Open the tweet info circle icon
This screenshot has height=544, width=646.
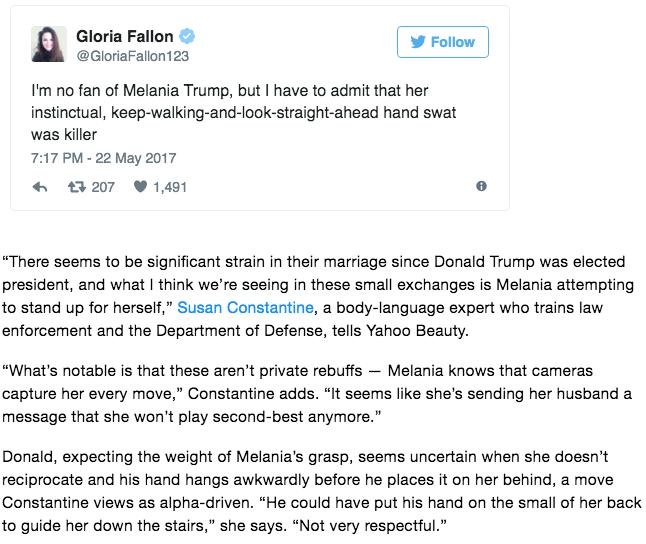(x=481, y=186)
